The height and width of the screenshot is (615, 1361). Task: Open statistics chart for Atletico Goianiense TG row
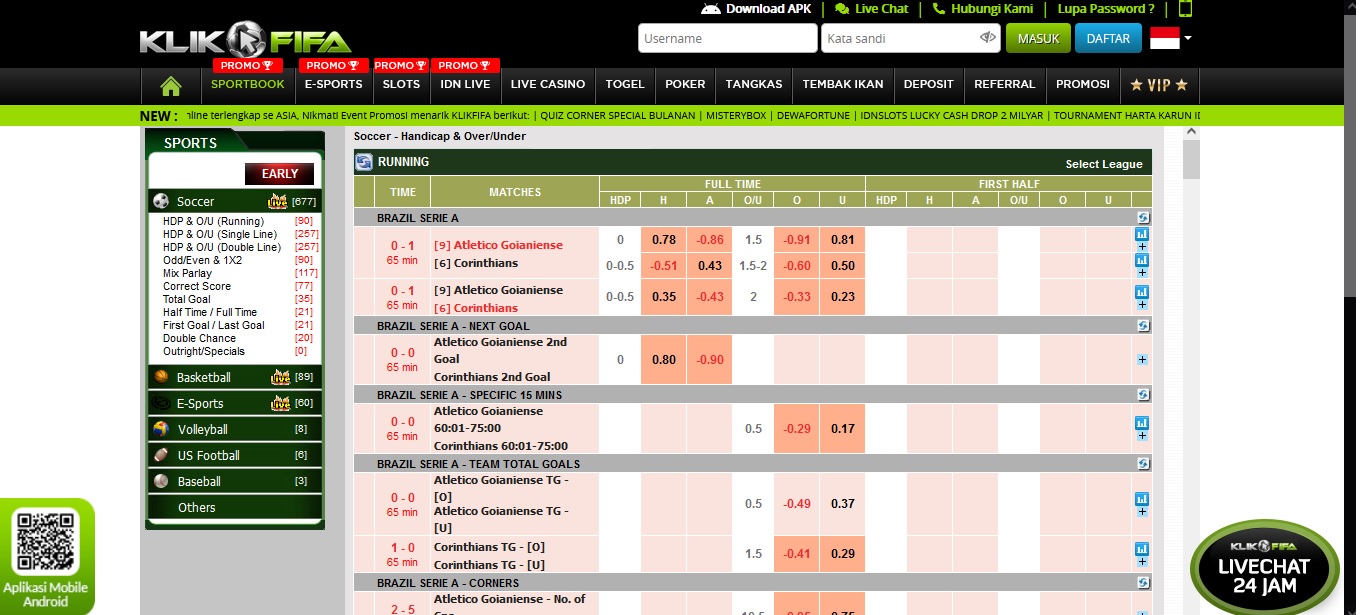pos(1142,498)
